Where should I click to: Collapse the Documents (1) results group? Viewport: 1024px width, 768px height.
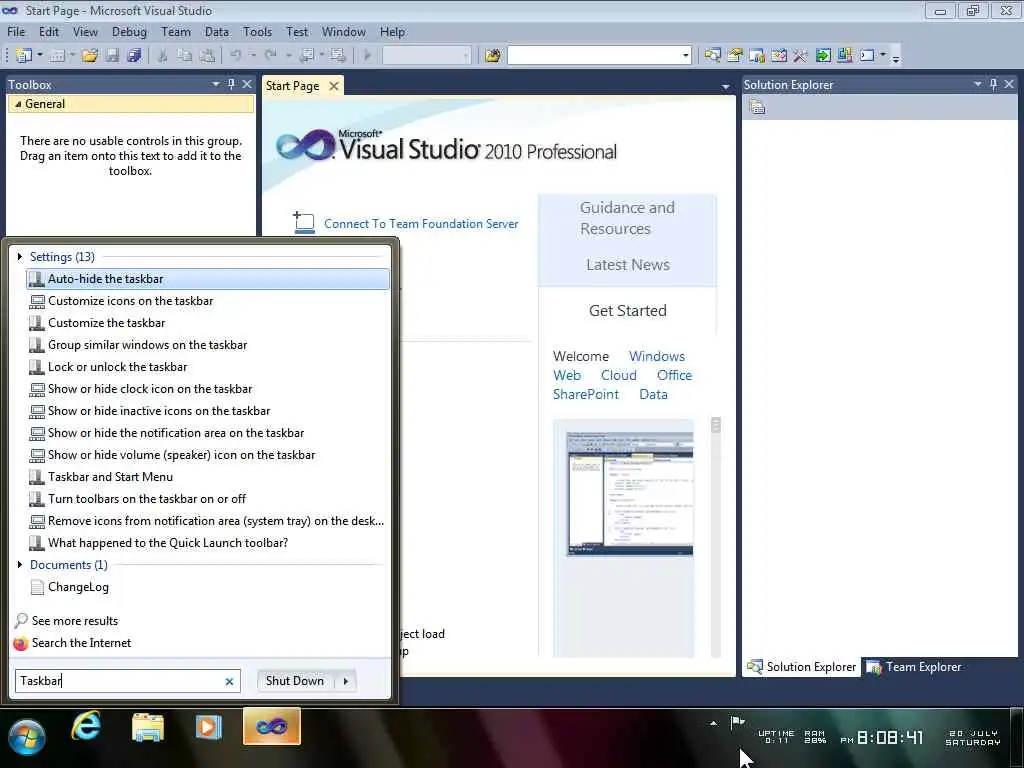[20, 564]
